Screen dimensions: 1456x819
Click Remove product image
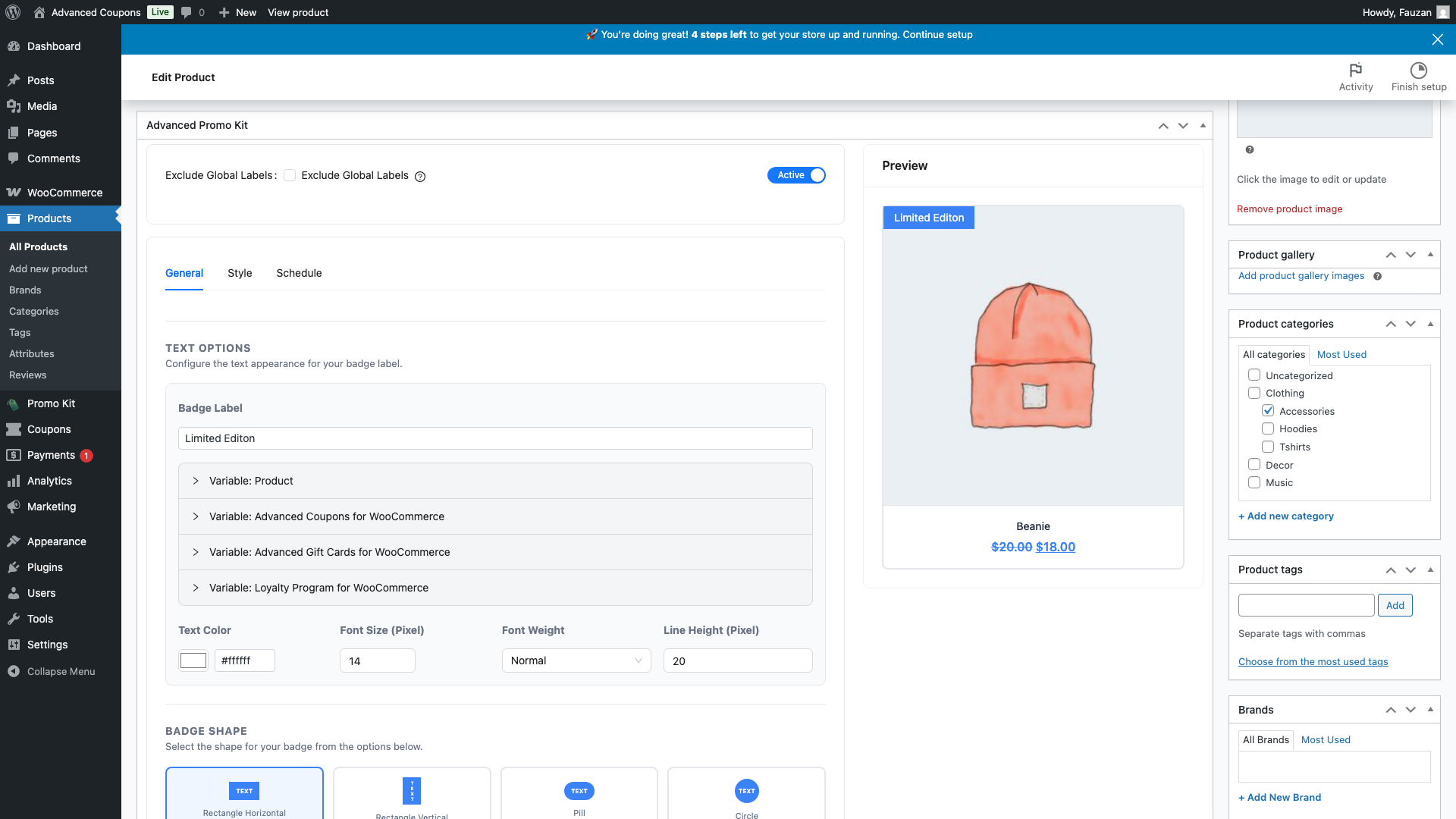pos(1289,209)
